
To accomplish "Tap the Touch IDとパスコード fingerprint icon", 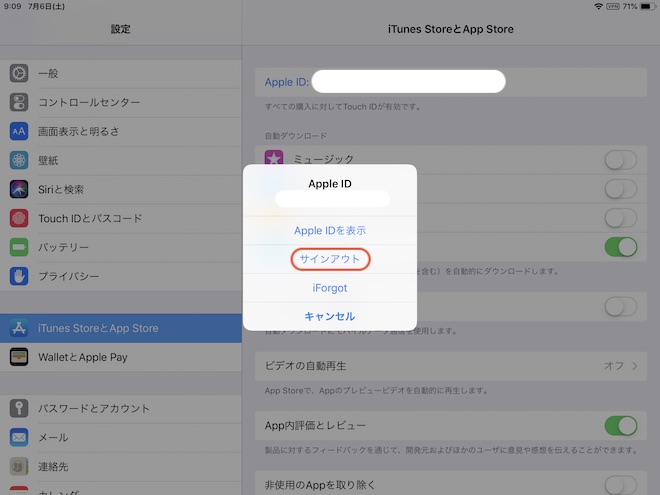I will point(19,218).
